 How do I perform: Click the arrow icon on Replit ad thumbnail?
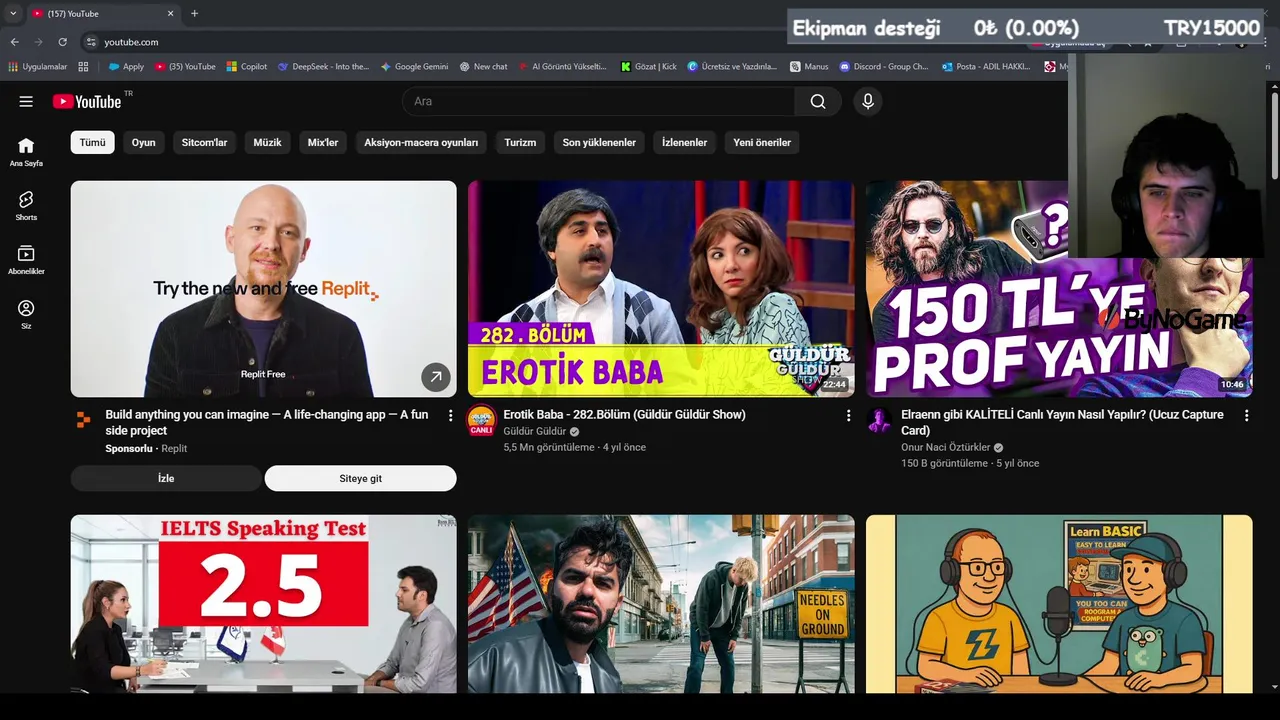pos(435,377)
